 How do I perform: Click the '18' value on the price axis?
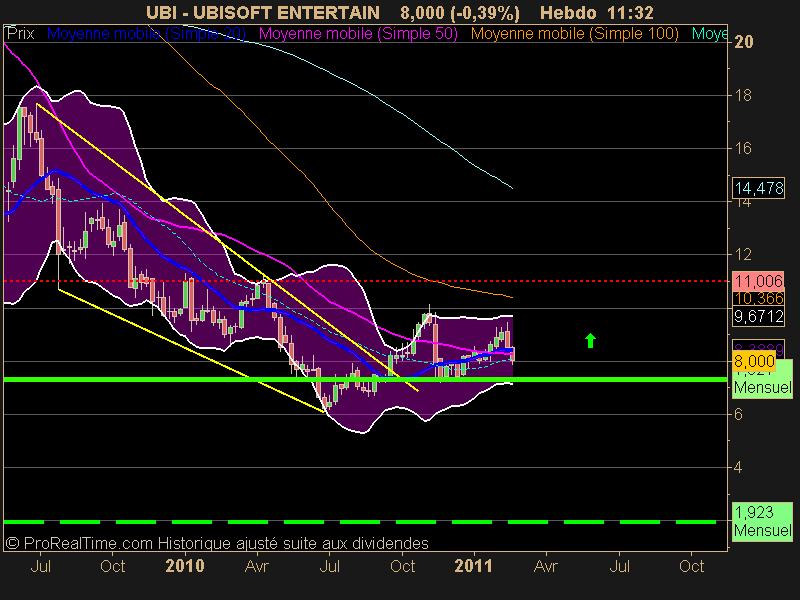coord(743,95)
